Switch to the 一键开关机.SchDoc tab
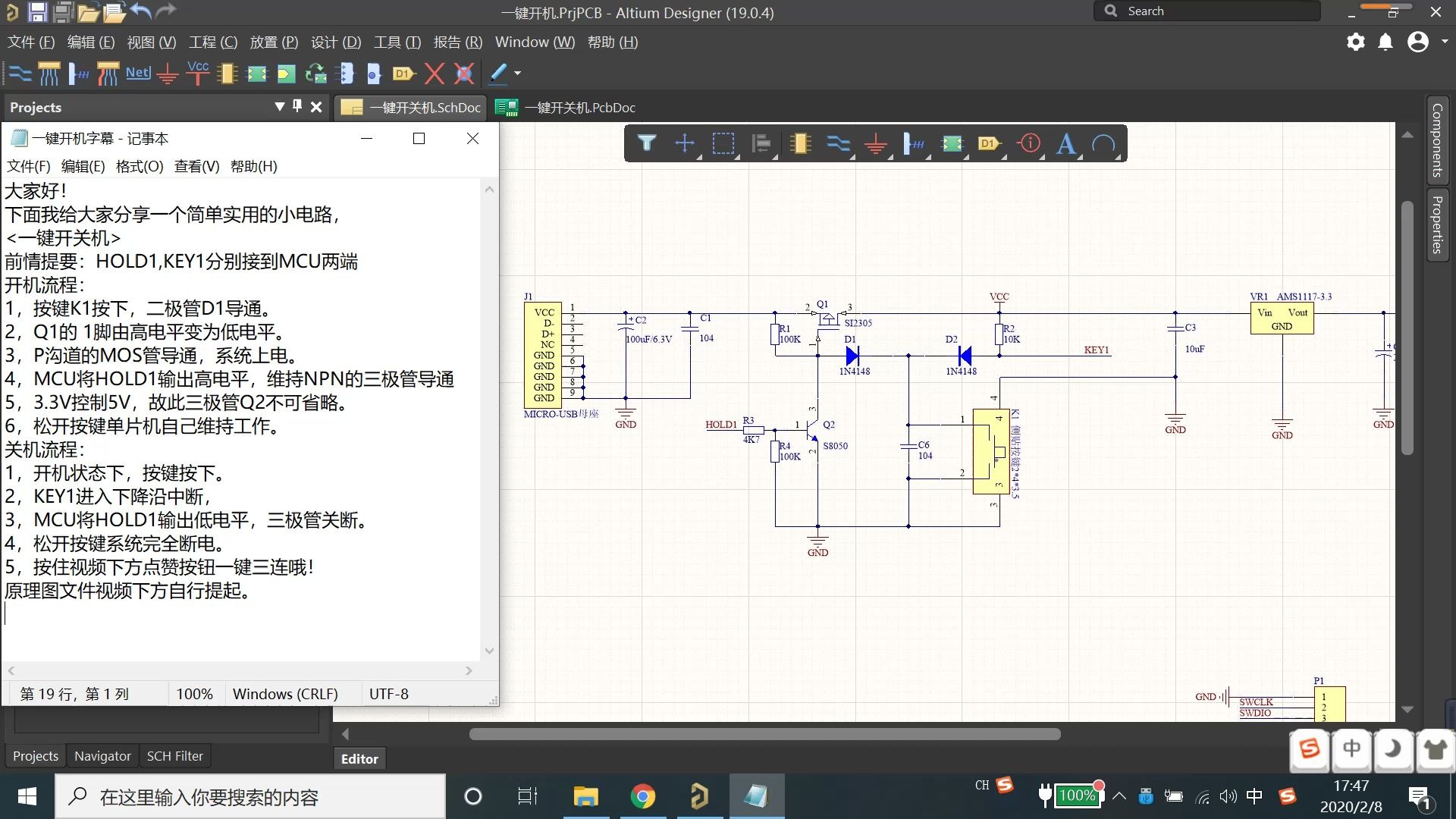The height and width of the screenshot is (819, 1456). (411, 108)
